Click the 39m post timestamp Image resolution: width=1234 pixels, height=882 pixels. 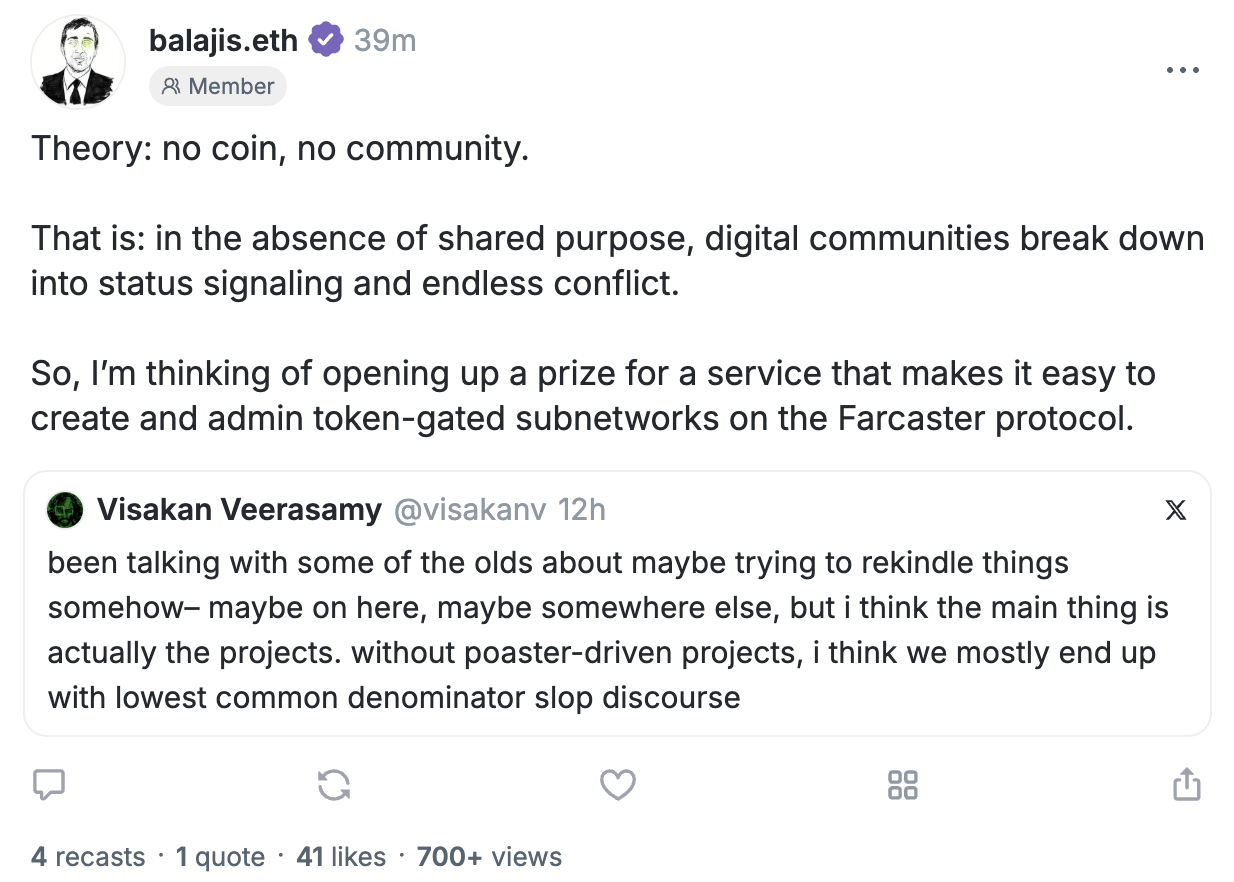click(385, 40)
